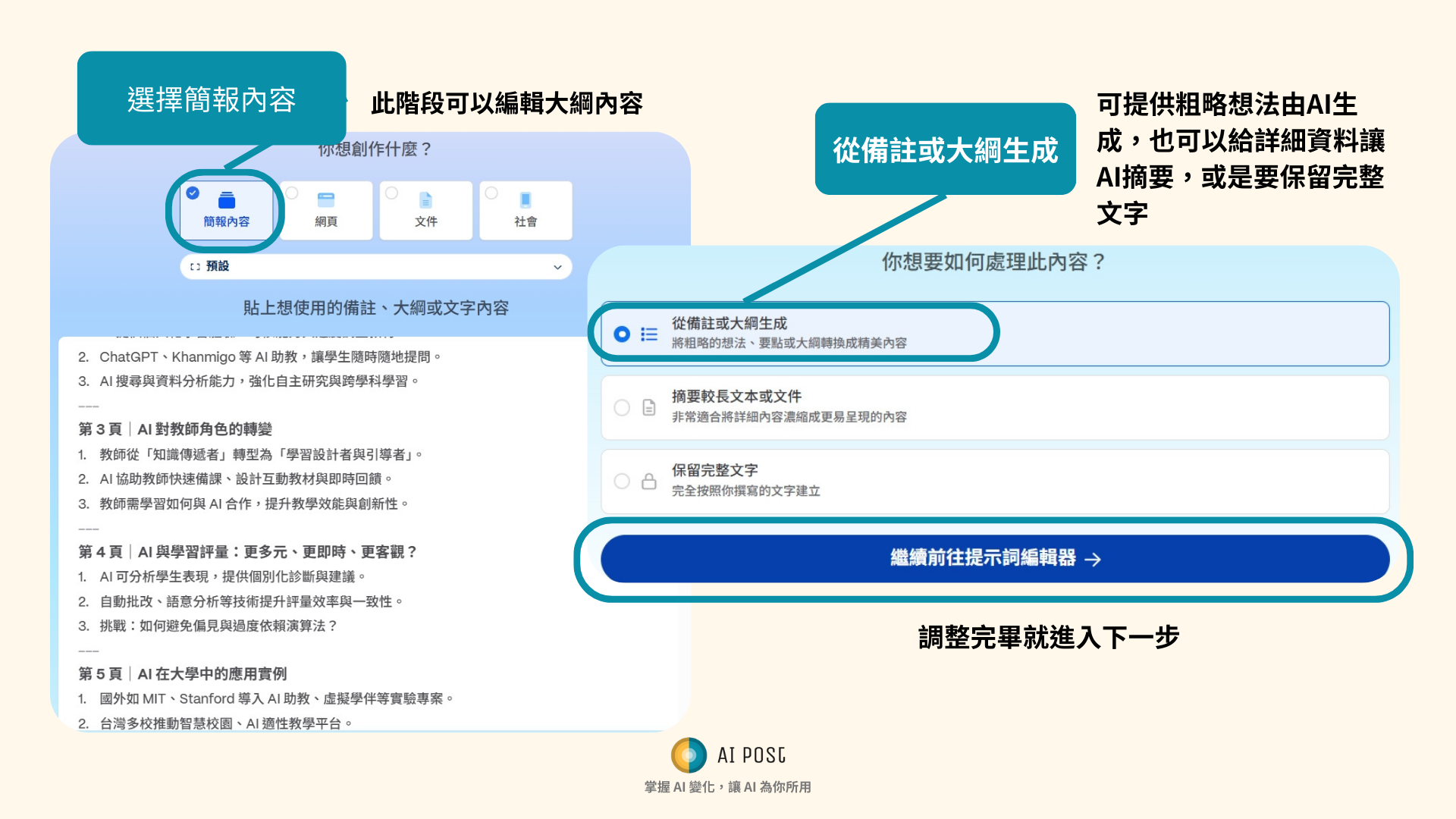Choose the 文件 content type card
The image size is (1456, 819).
425,211
